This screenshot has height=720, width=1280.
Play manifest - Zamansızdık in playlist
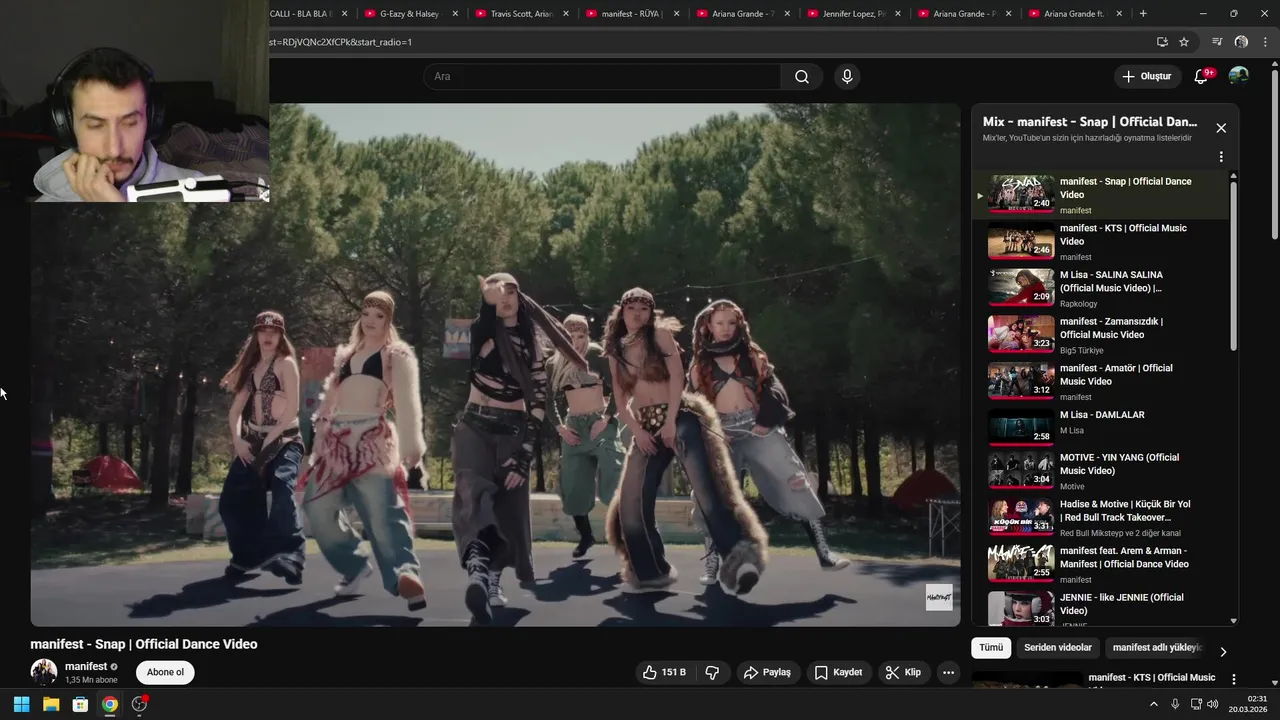click(x=1100, y=335)
